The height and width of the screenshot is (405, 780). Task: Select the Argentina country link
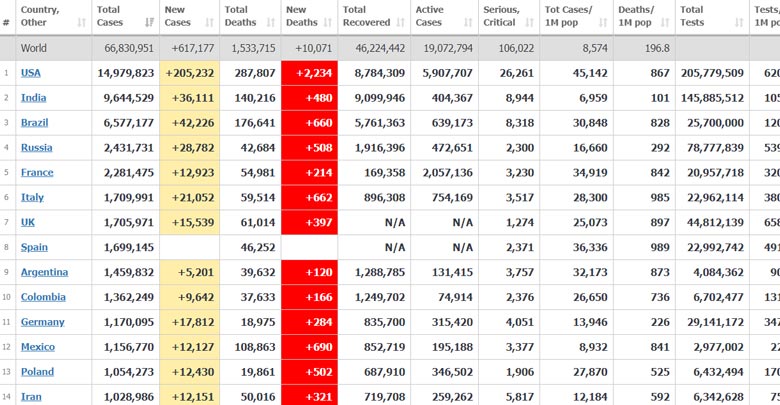point(44,272)
